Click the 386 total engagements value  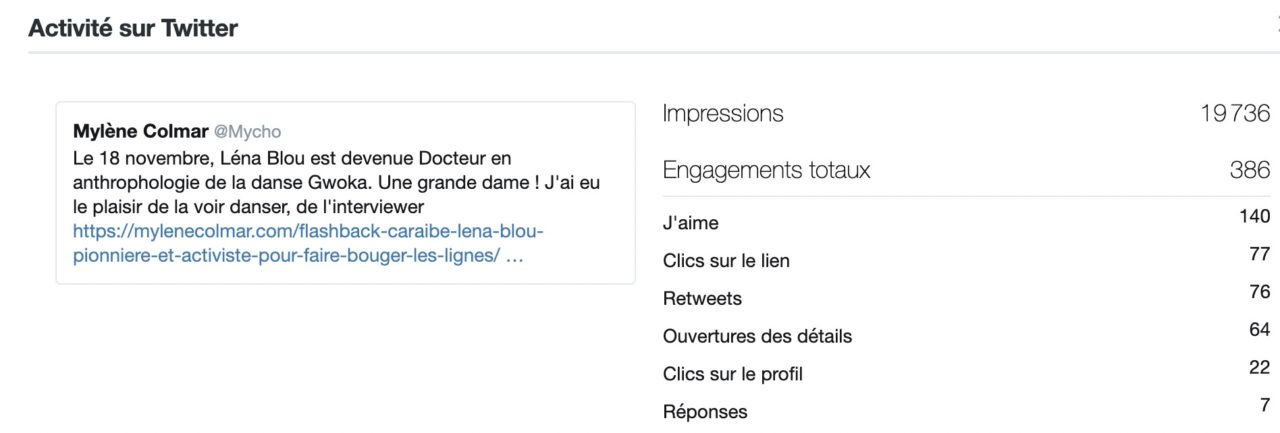pos(1250,170)
